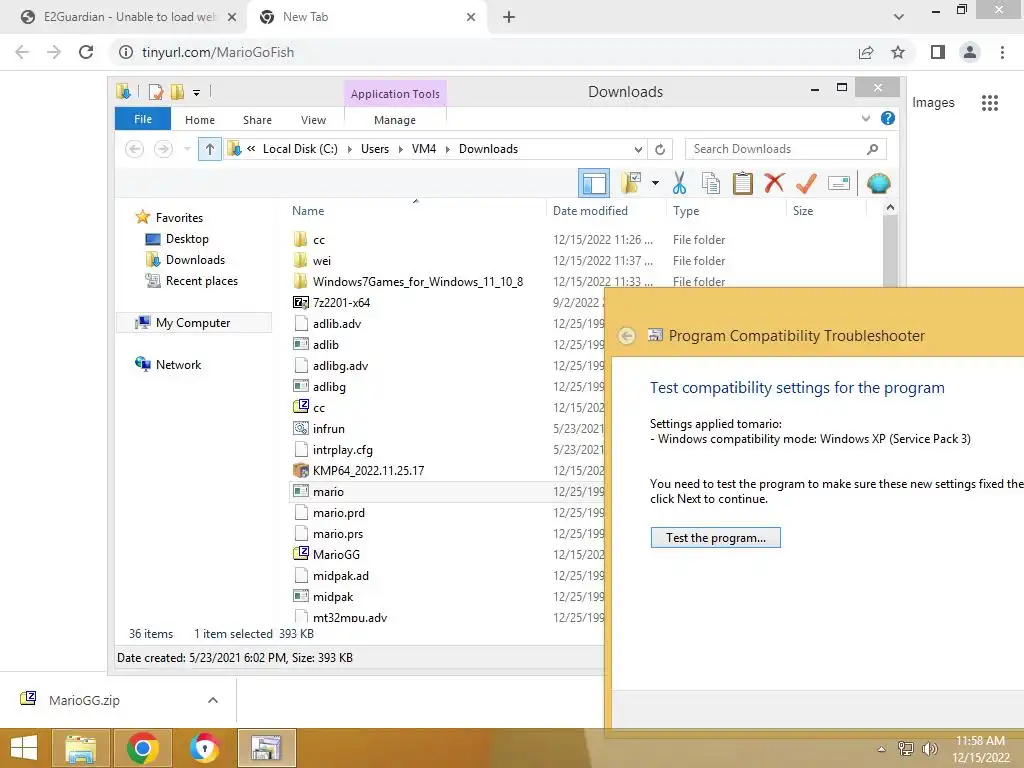Image resolution: width=1024 pixels, height=768 pixels.
Task: Open Chrome three-dot menu
Action: tap(1002, 52)
